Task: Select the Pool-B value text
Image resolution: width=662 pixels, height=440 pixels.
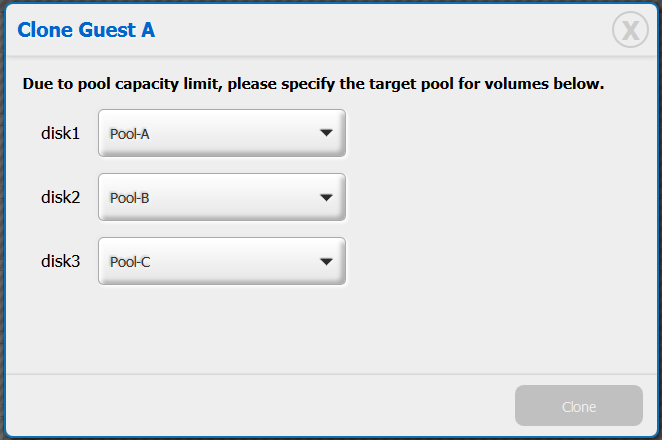Action: click(130, 198)
